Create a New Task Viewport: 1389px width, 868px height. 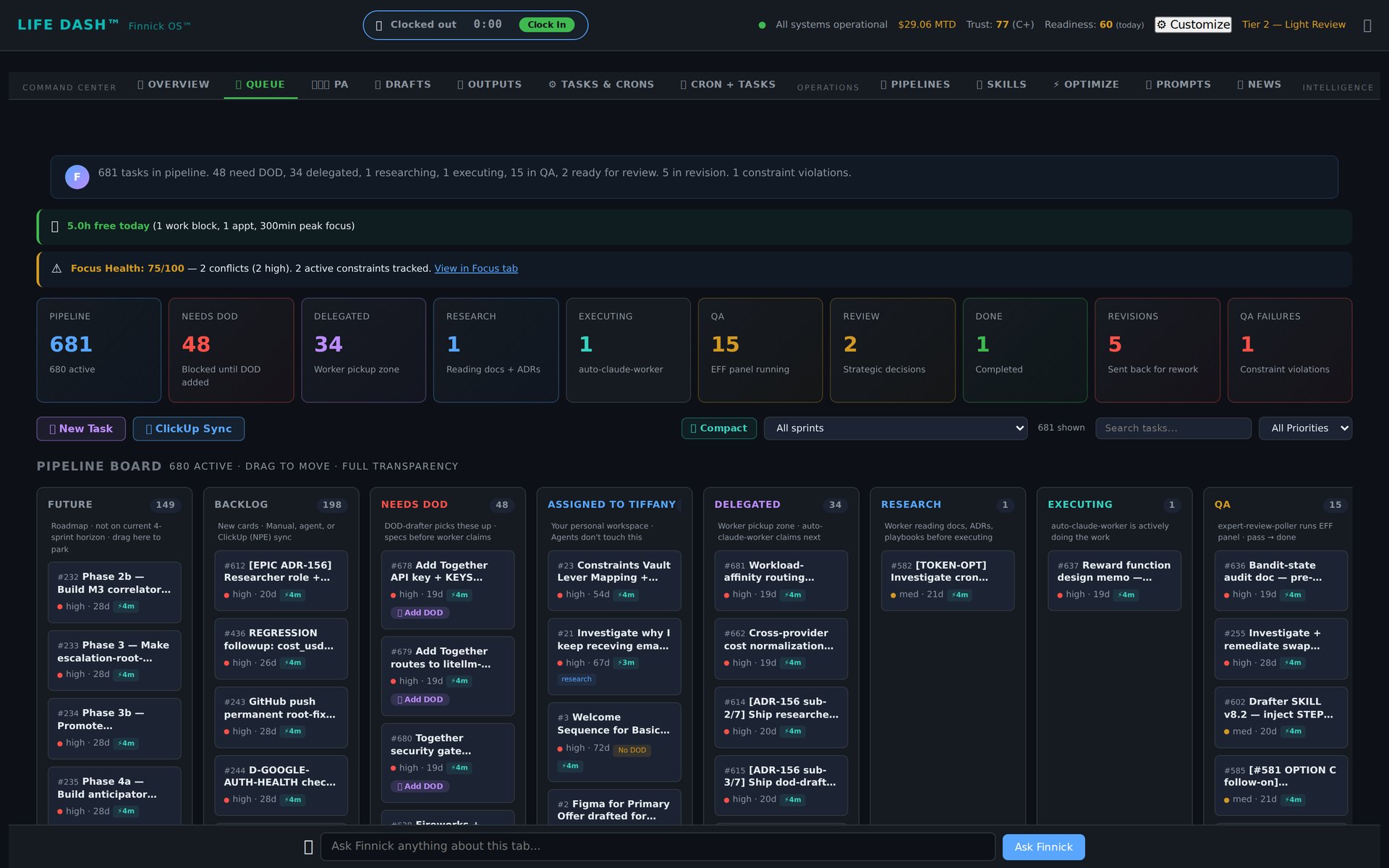[81, 429]
